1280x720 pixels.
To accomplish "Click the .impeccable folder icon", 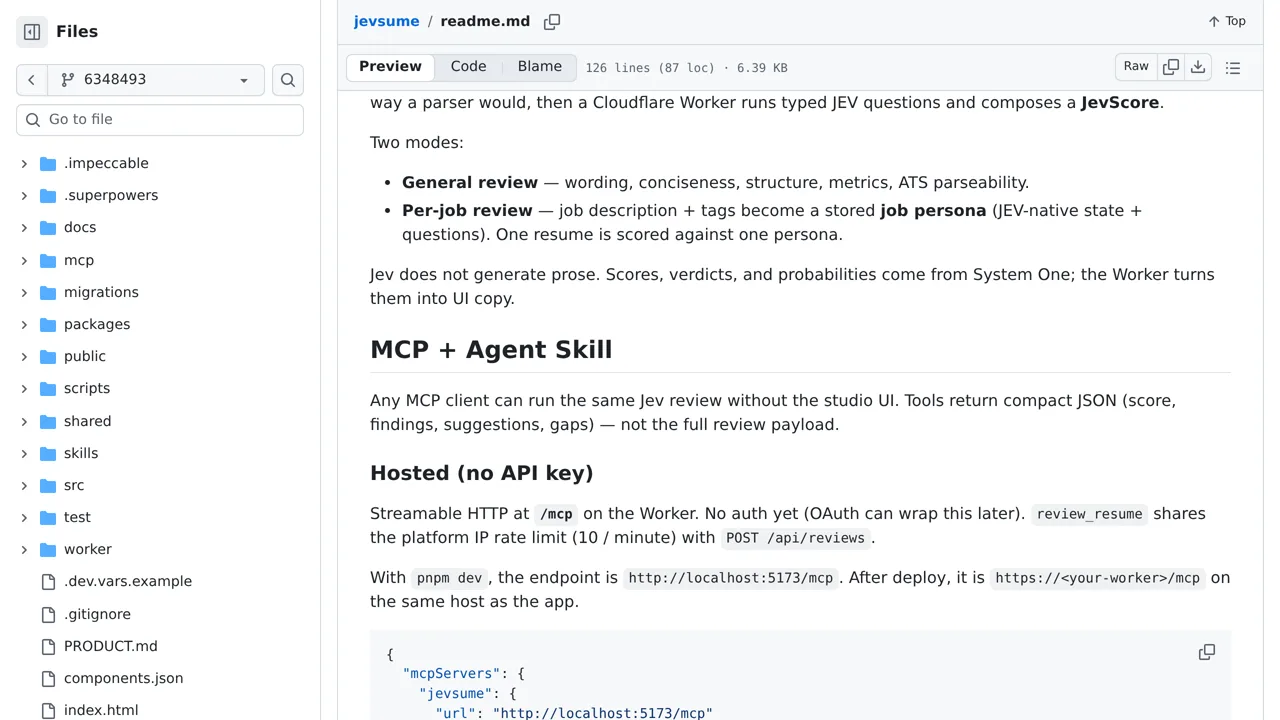I will click(48, 163).
